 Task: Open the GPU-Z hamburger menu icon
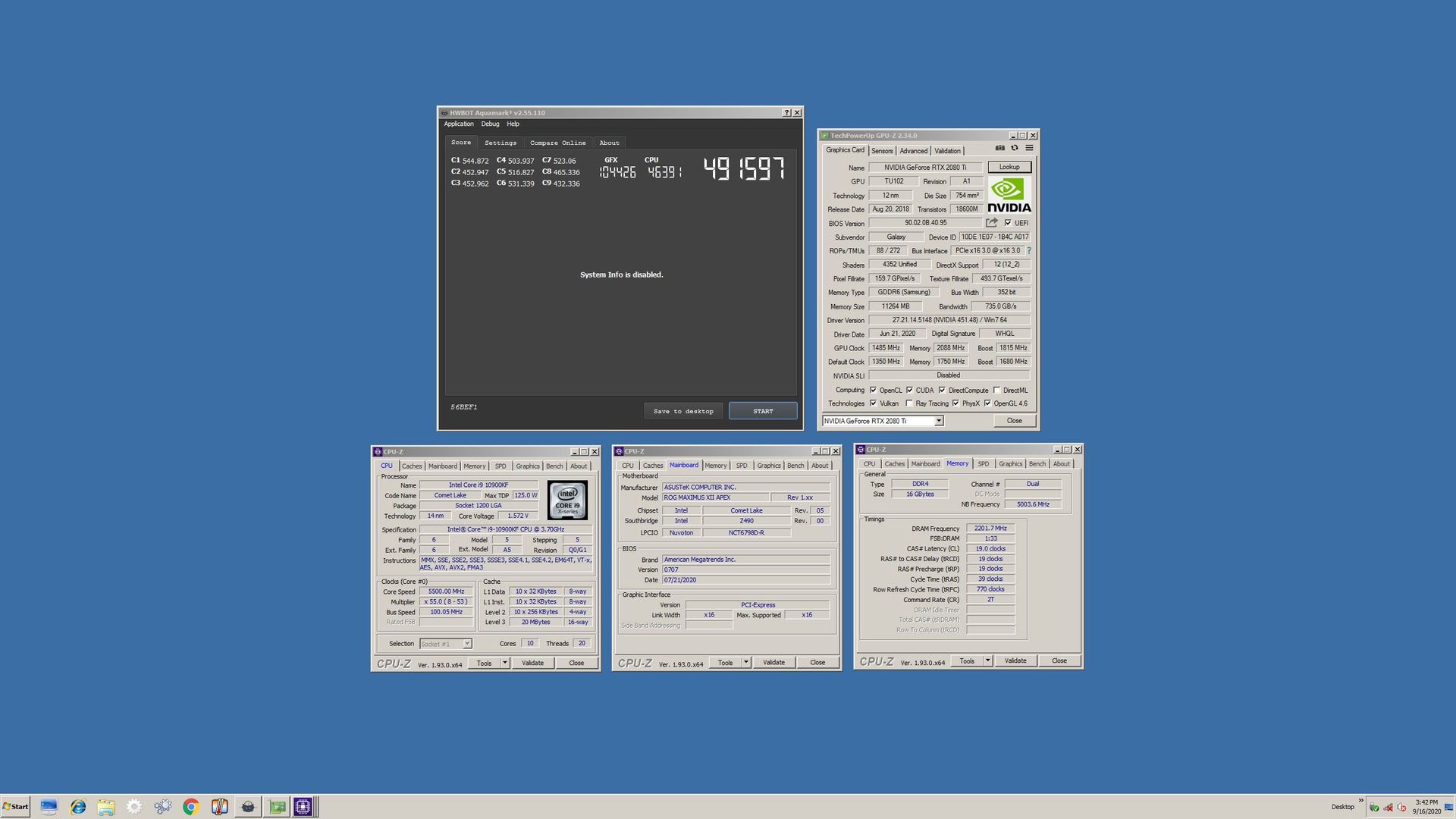(1029, 148)
